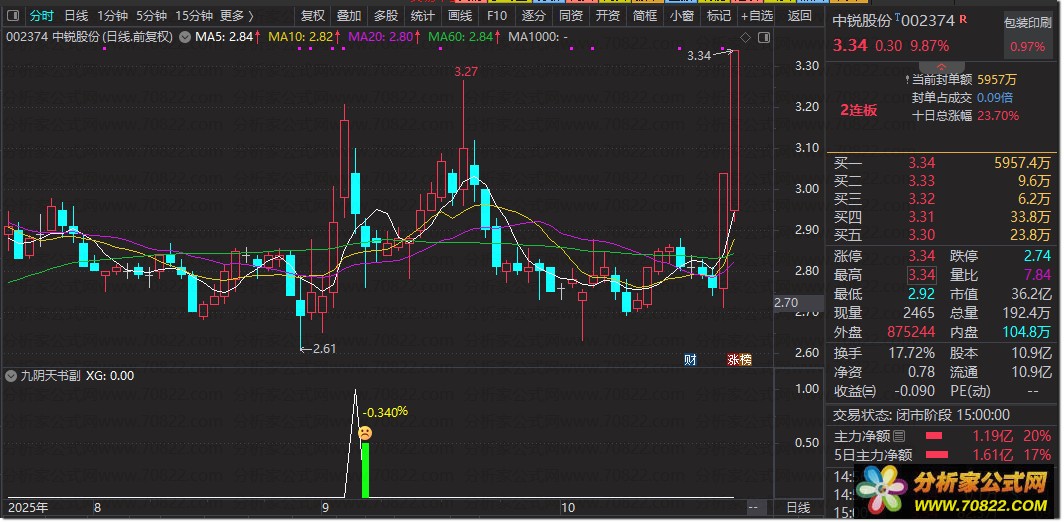Click 同资 toolbar button

571,16
